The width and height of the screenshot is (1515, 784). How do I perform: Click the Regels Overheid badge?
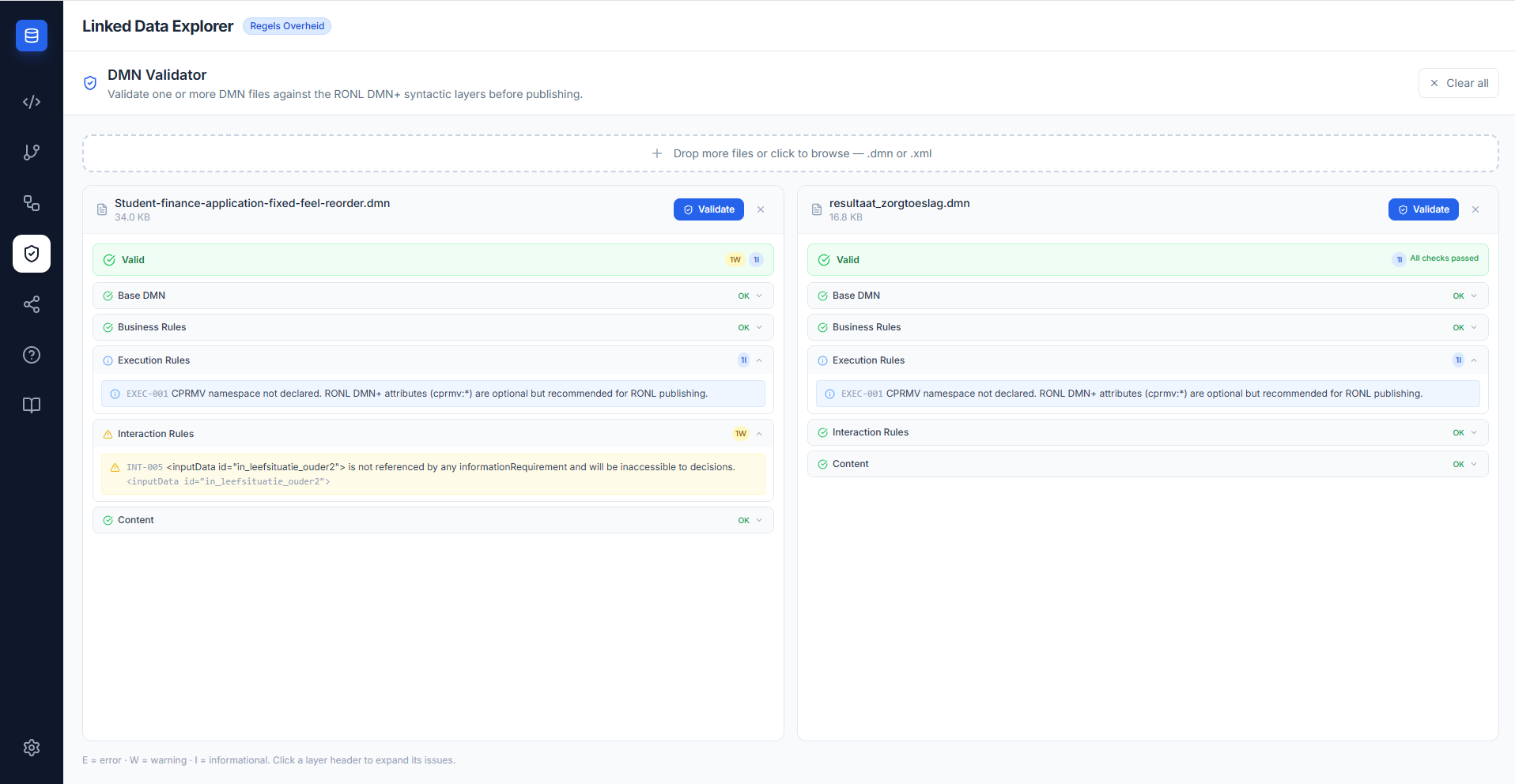pos(286,25)
